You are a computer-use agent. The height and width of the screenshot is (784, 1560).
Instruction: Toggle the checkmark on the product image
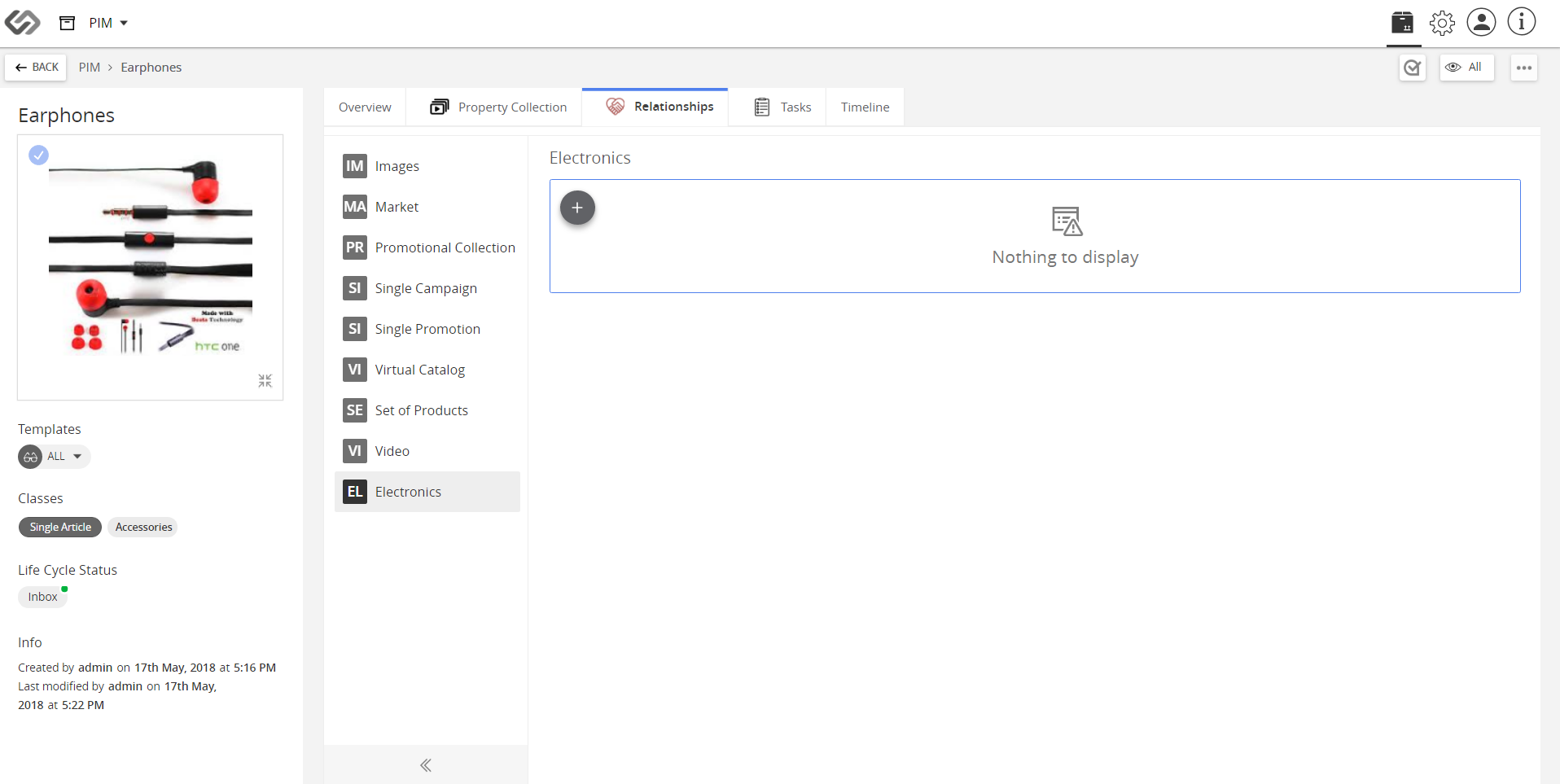coord(38,155)
